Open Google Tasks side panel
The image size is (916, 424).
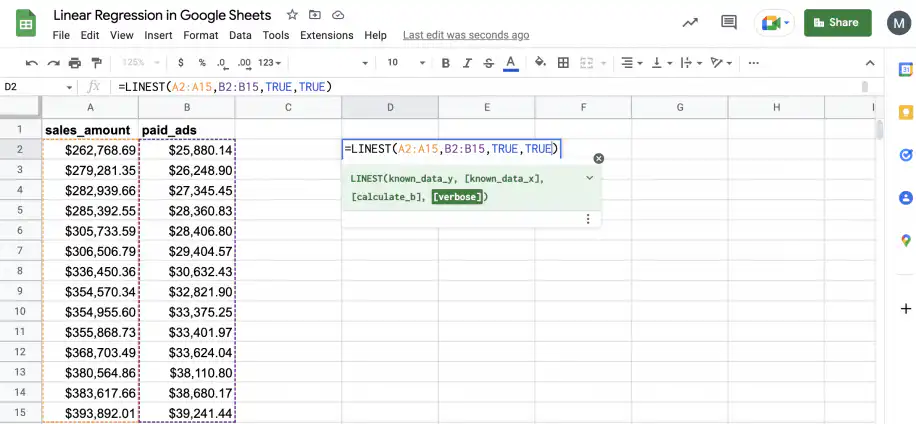[905, 155]
